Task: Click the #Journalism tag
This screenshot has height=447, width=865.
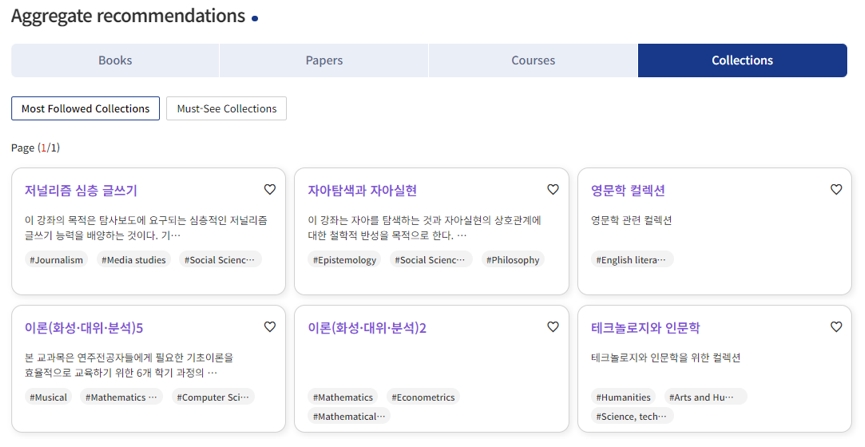Action: tap(56, 259)
